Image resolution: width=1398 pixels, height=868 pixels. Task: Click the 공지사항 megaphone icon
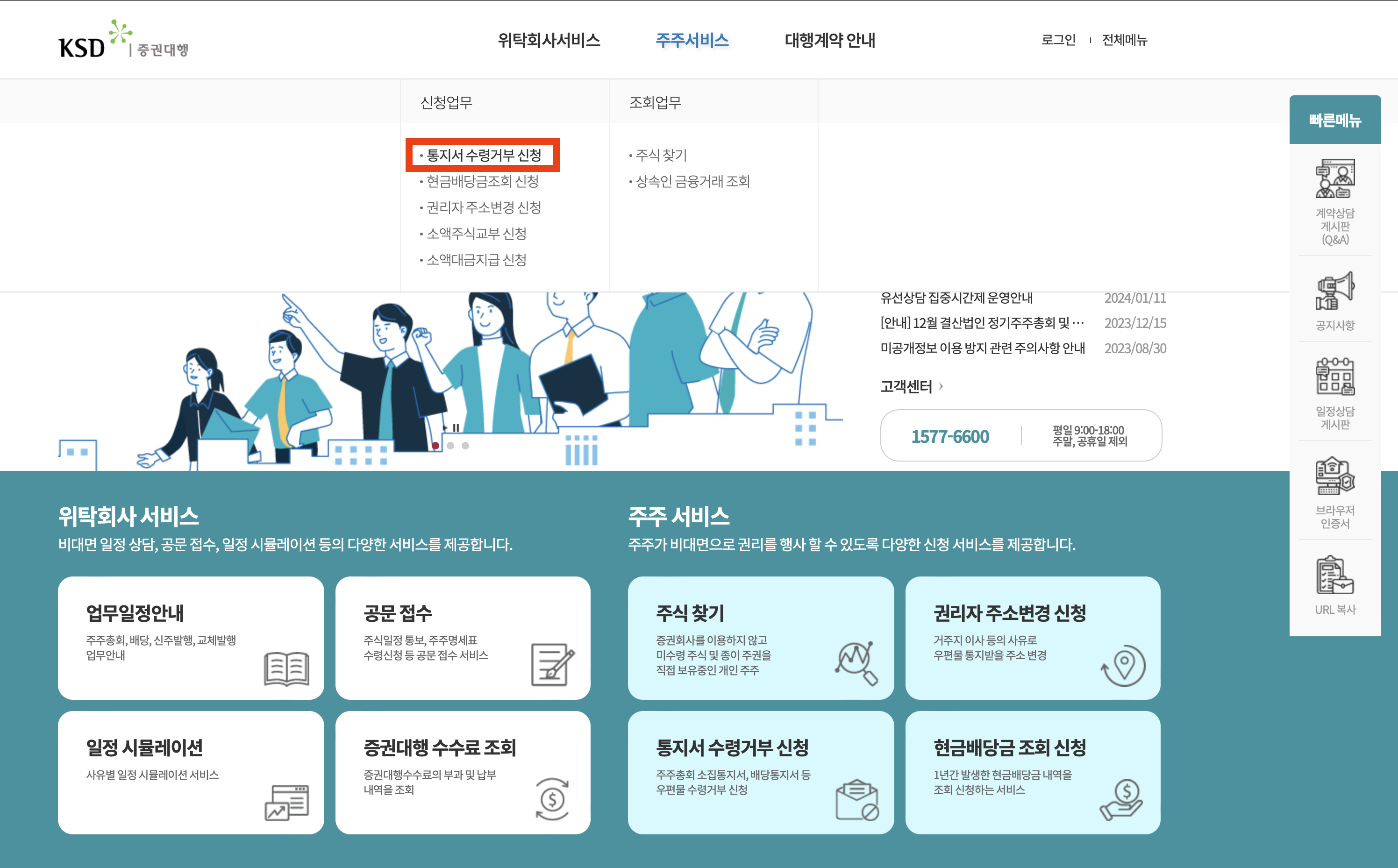[1334, 291]
